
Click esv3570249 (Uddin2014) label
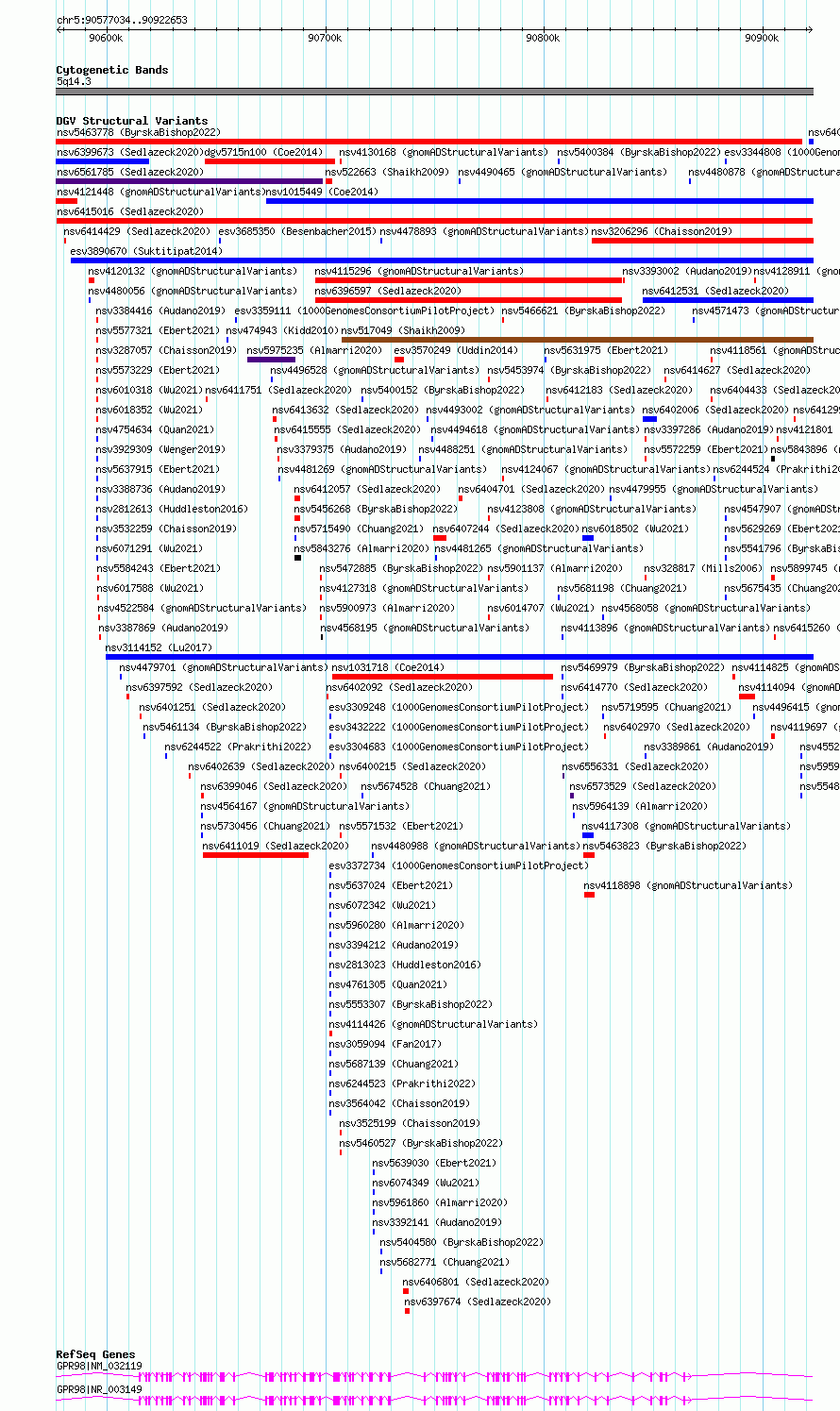click(456, 351)
